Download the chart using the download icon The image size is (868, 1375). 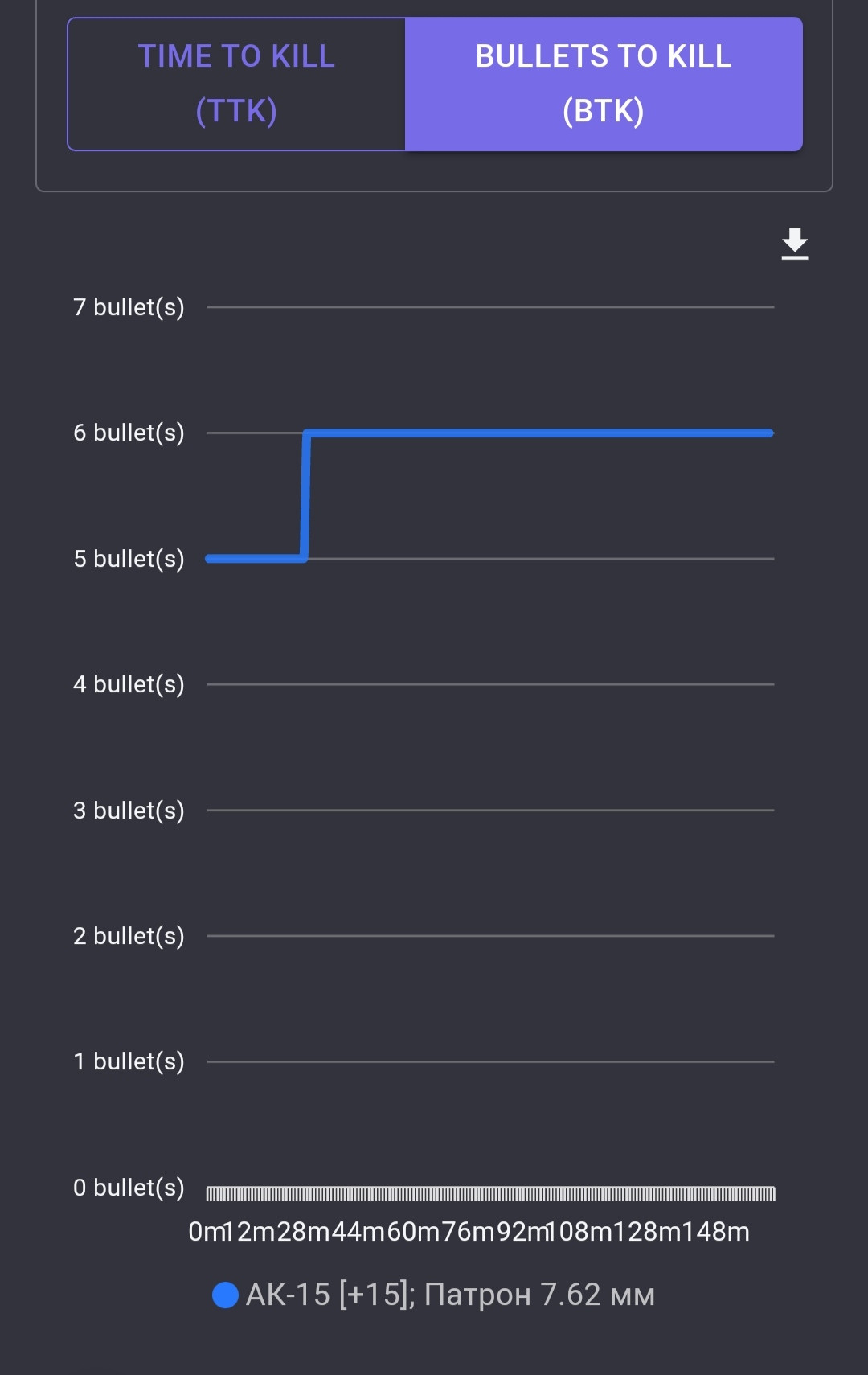click(x=795, y=244)
